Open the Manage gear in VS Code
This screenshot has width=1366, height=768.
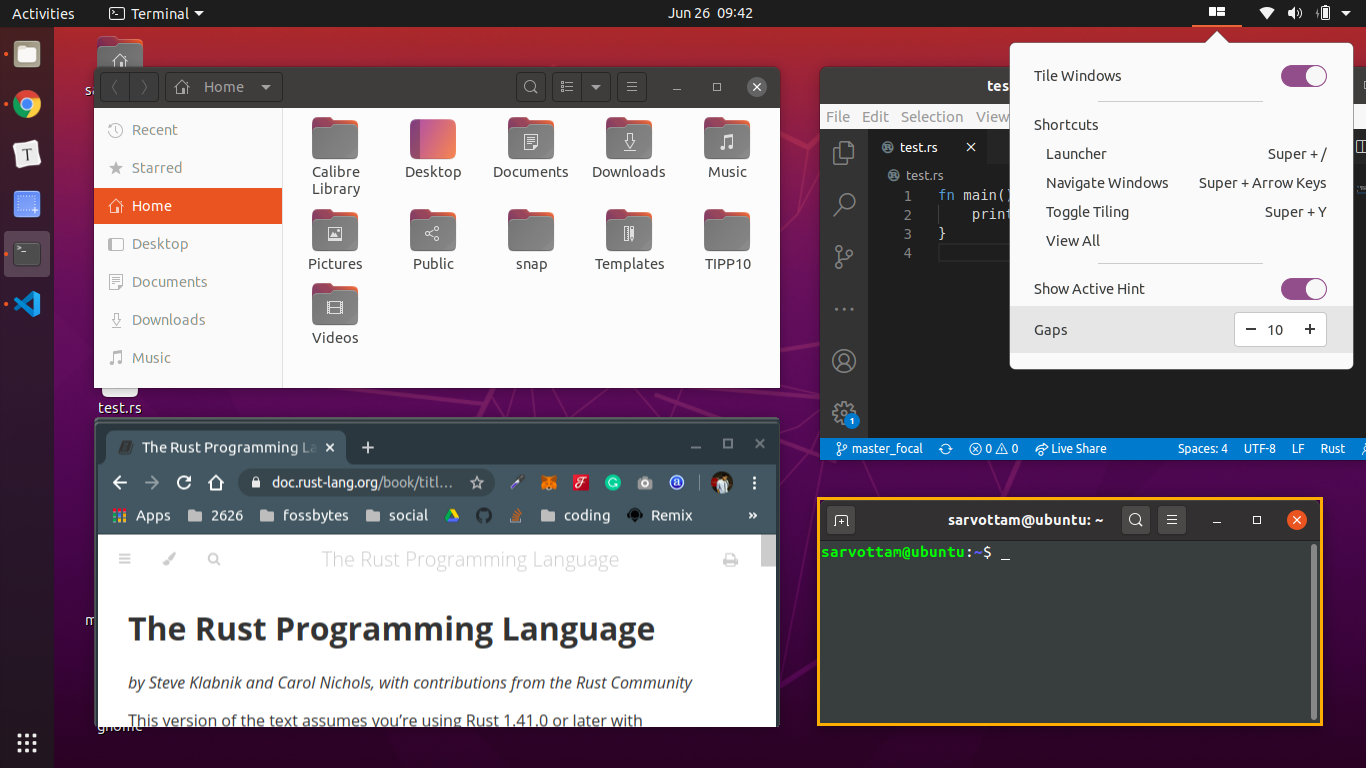(844, 413)
